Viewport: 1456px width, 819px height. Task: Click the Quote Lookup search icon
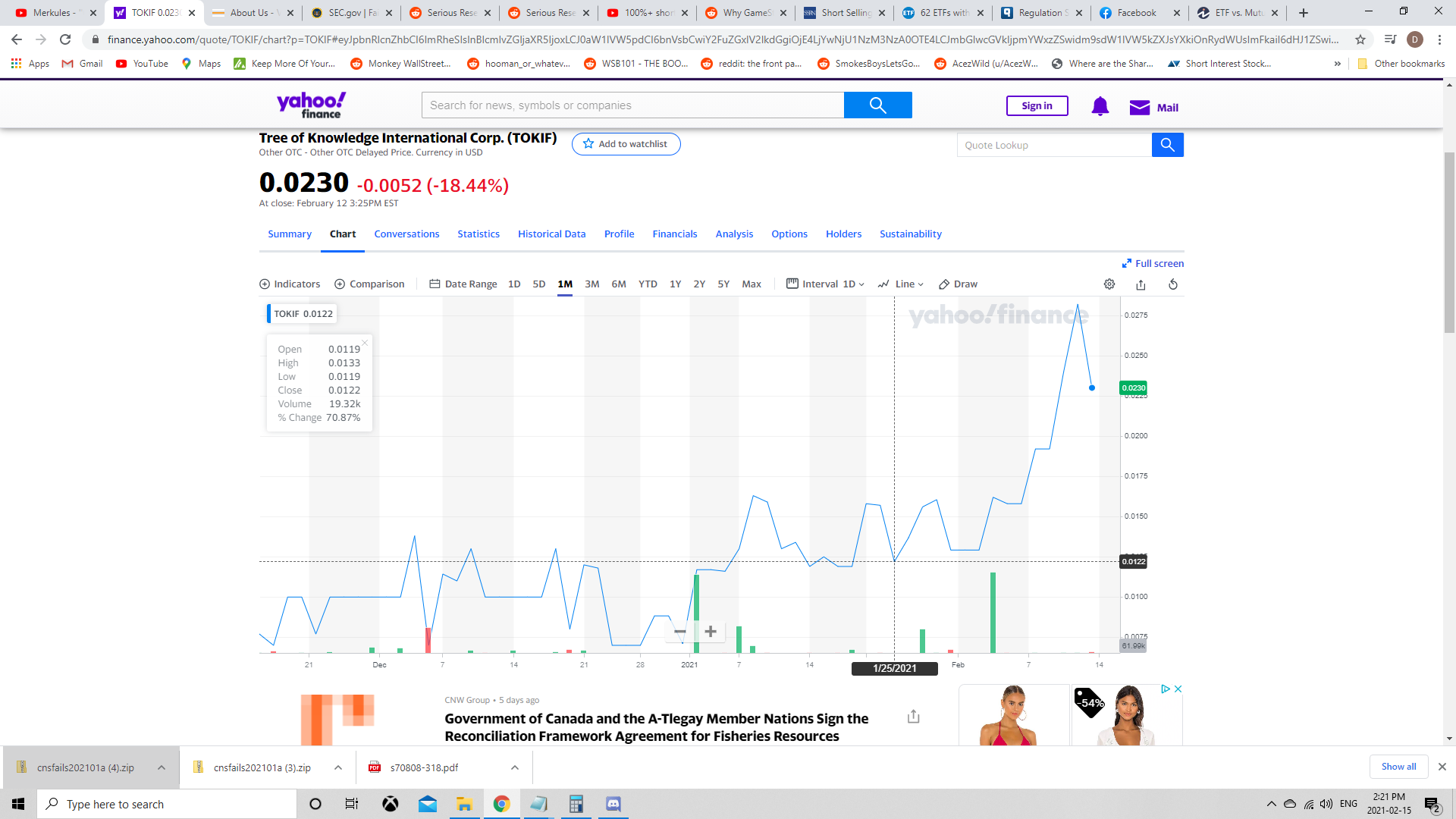tap(1168, 145)
